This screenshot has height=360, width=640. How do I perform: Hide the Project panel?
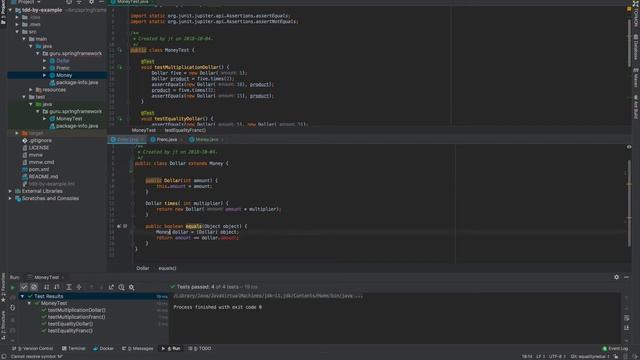click(101, 2)
